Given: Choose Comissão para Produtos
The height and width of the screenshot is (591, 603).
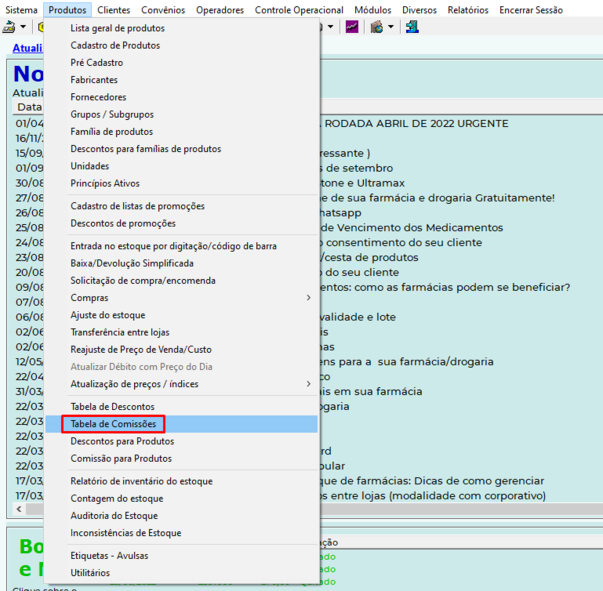Looking at the screenshot, I should (182, 459).
